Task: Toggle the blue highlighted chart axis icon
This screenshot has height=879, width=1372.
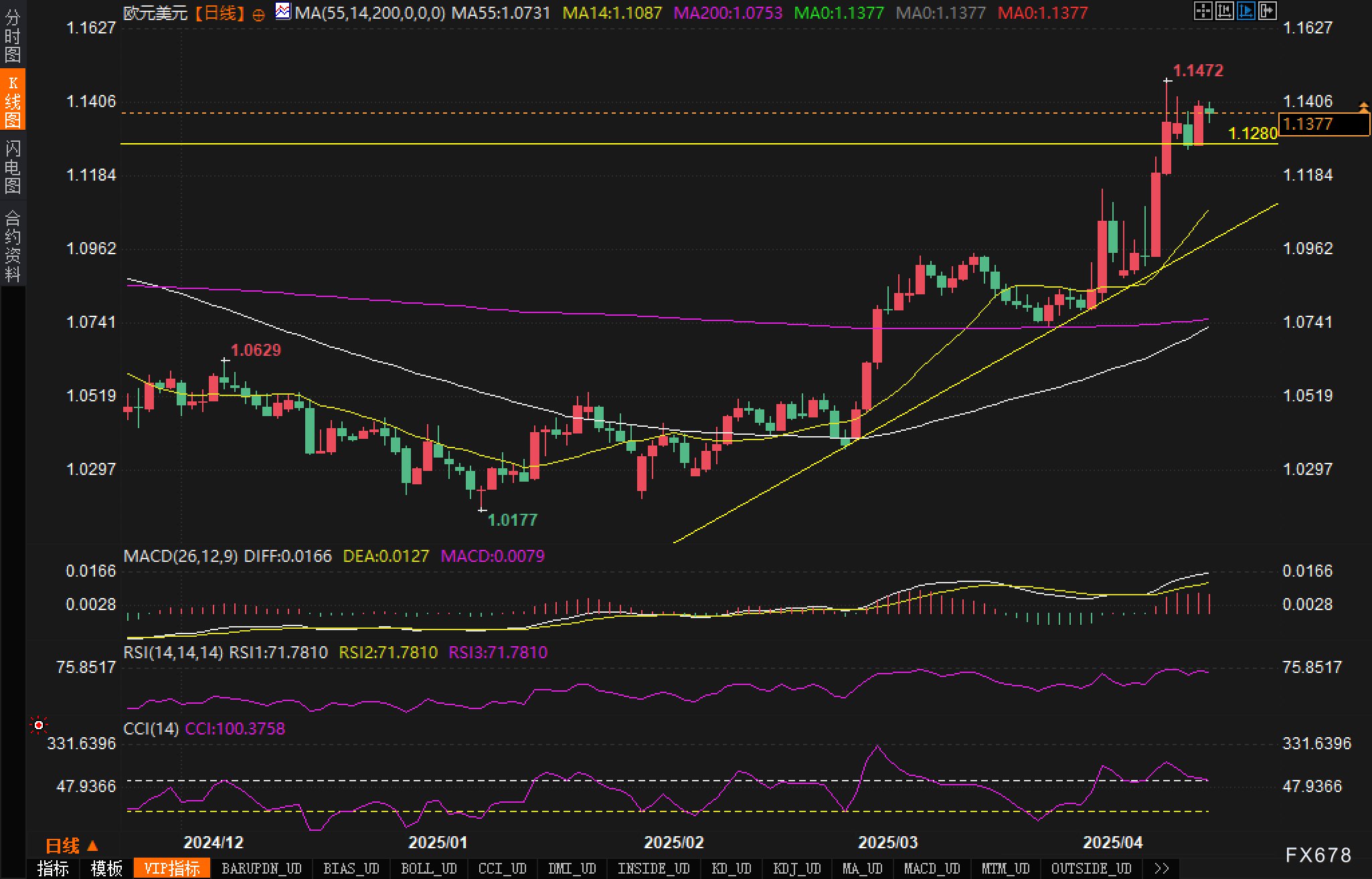Action: (1246, 11)
